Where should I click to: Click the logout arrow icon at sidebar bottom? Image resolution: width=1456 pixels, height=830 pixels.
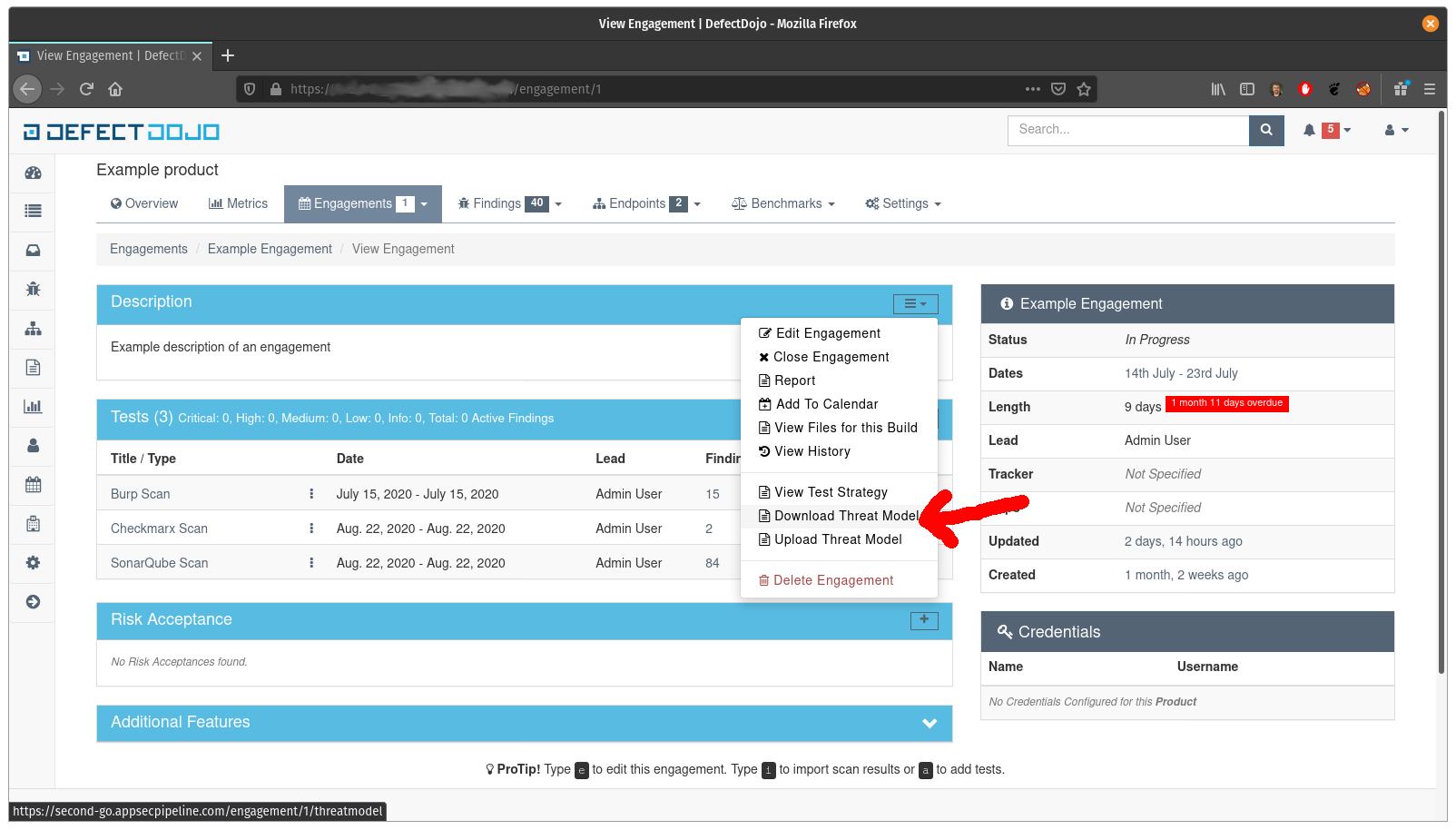pos(33,601)
